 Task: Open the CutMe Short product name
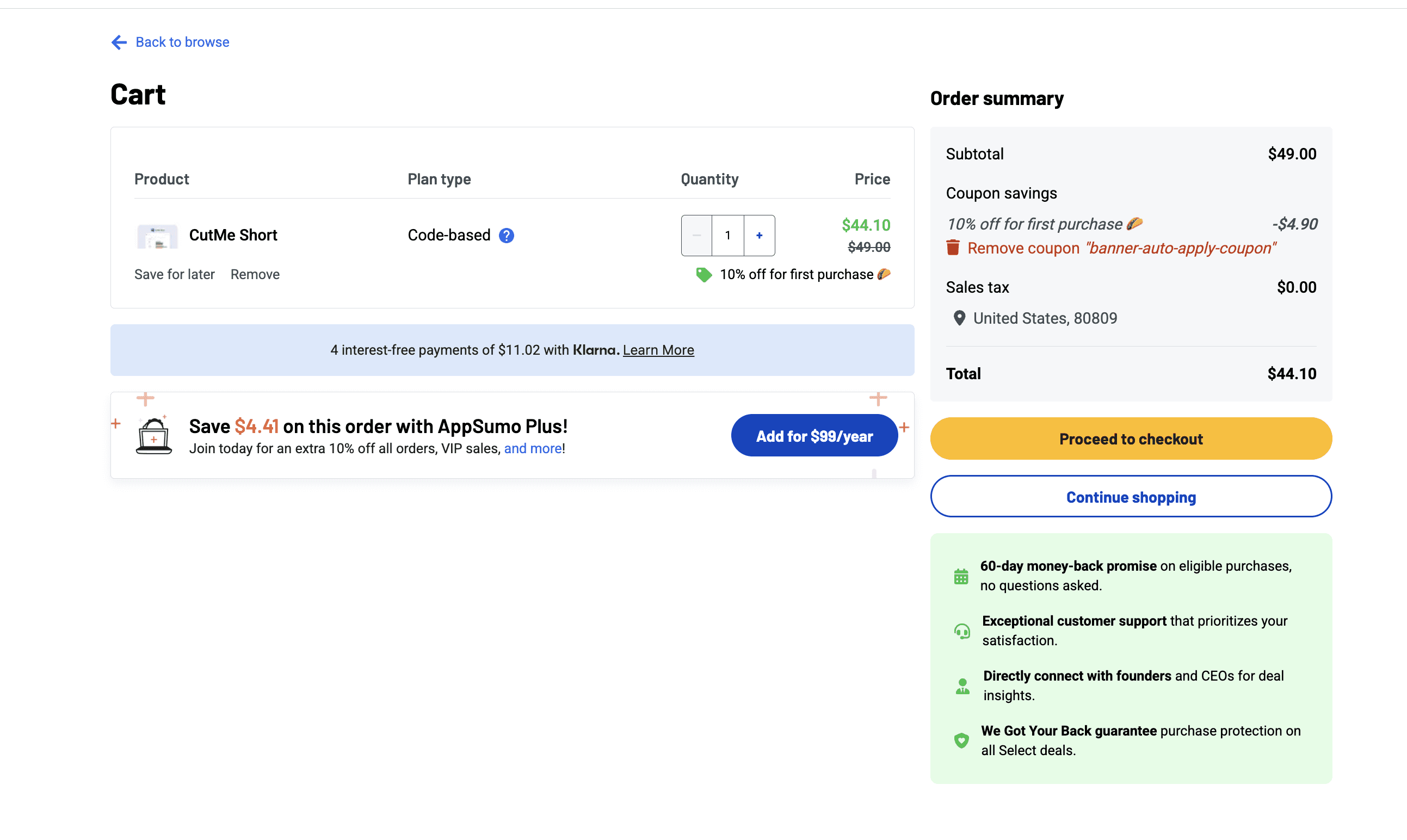pos(233,235)
